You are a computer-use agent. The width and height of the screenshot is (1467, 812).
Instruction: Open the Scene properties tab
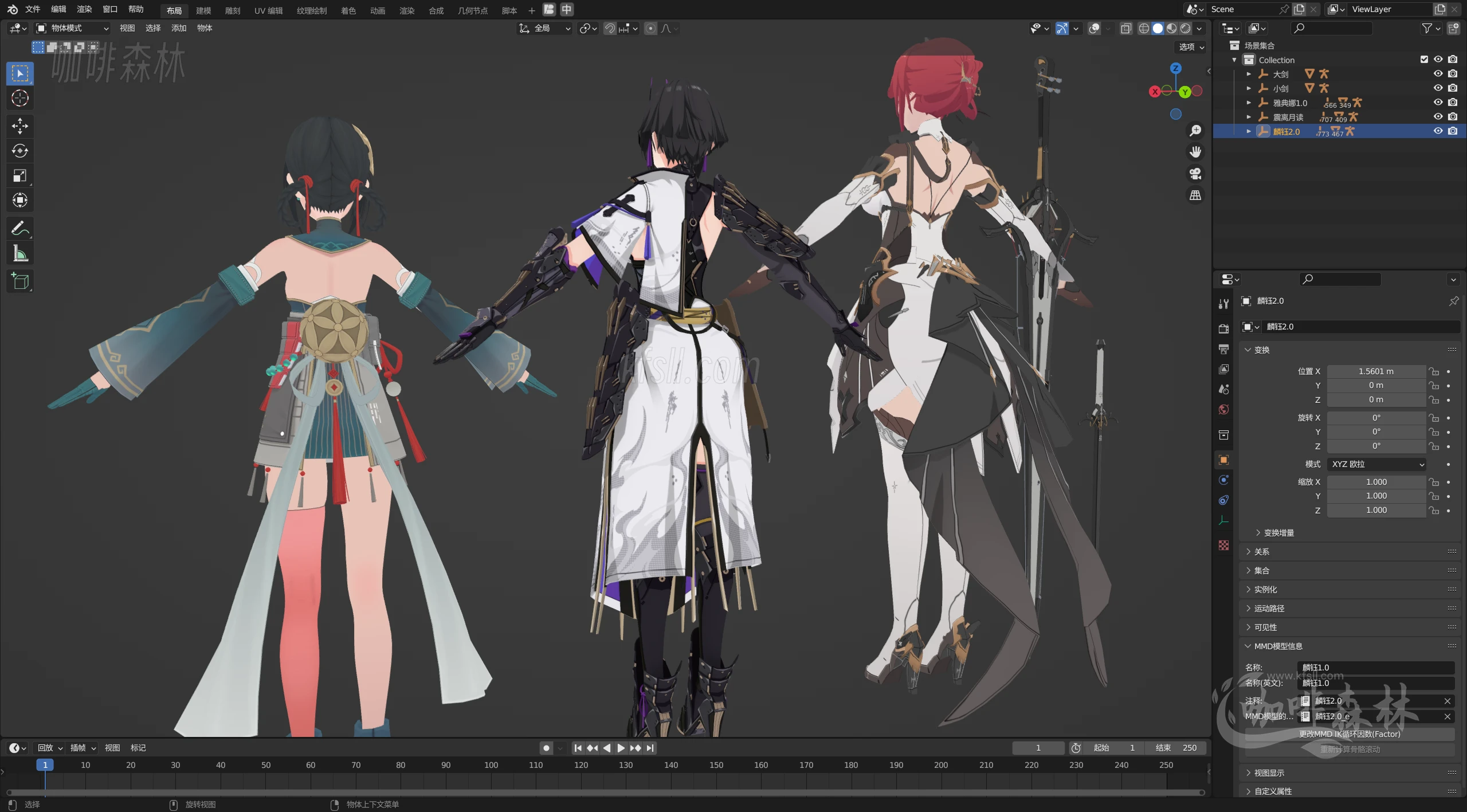click(x=1224, y=389)
